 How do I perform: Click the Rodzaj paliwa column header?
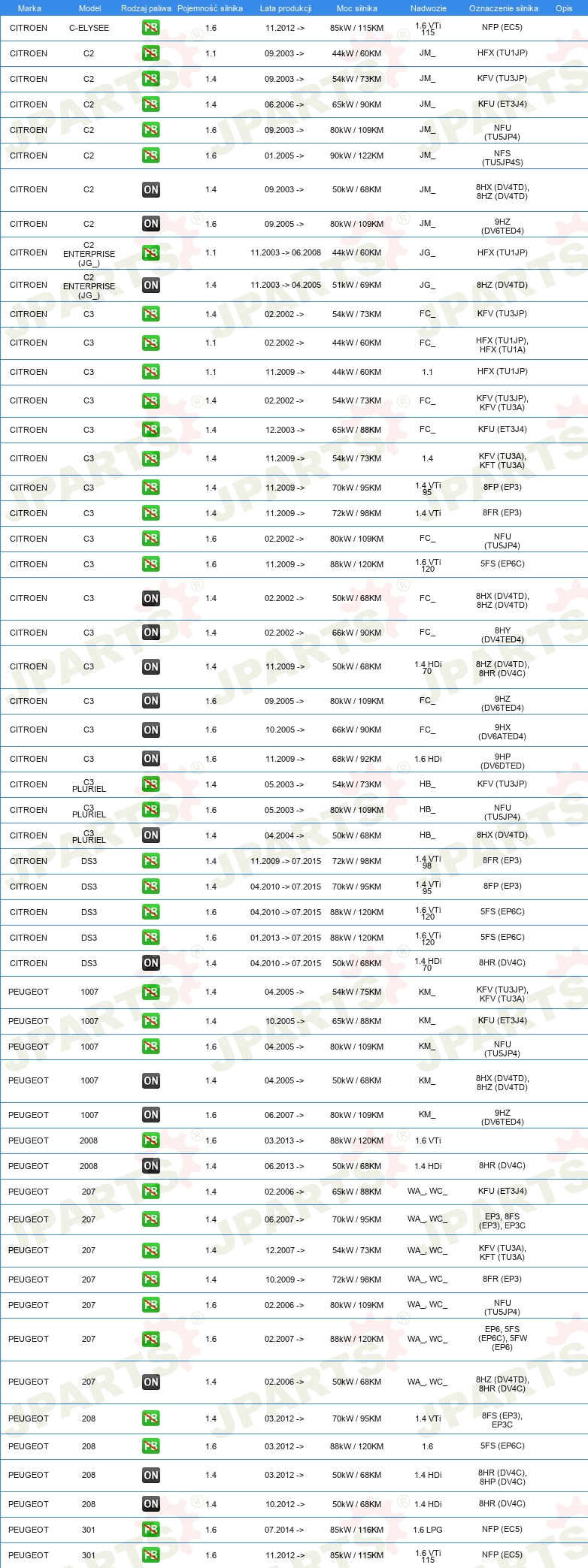coord(146,8)
